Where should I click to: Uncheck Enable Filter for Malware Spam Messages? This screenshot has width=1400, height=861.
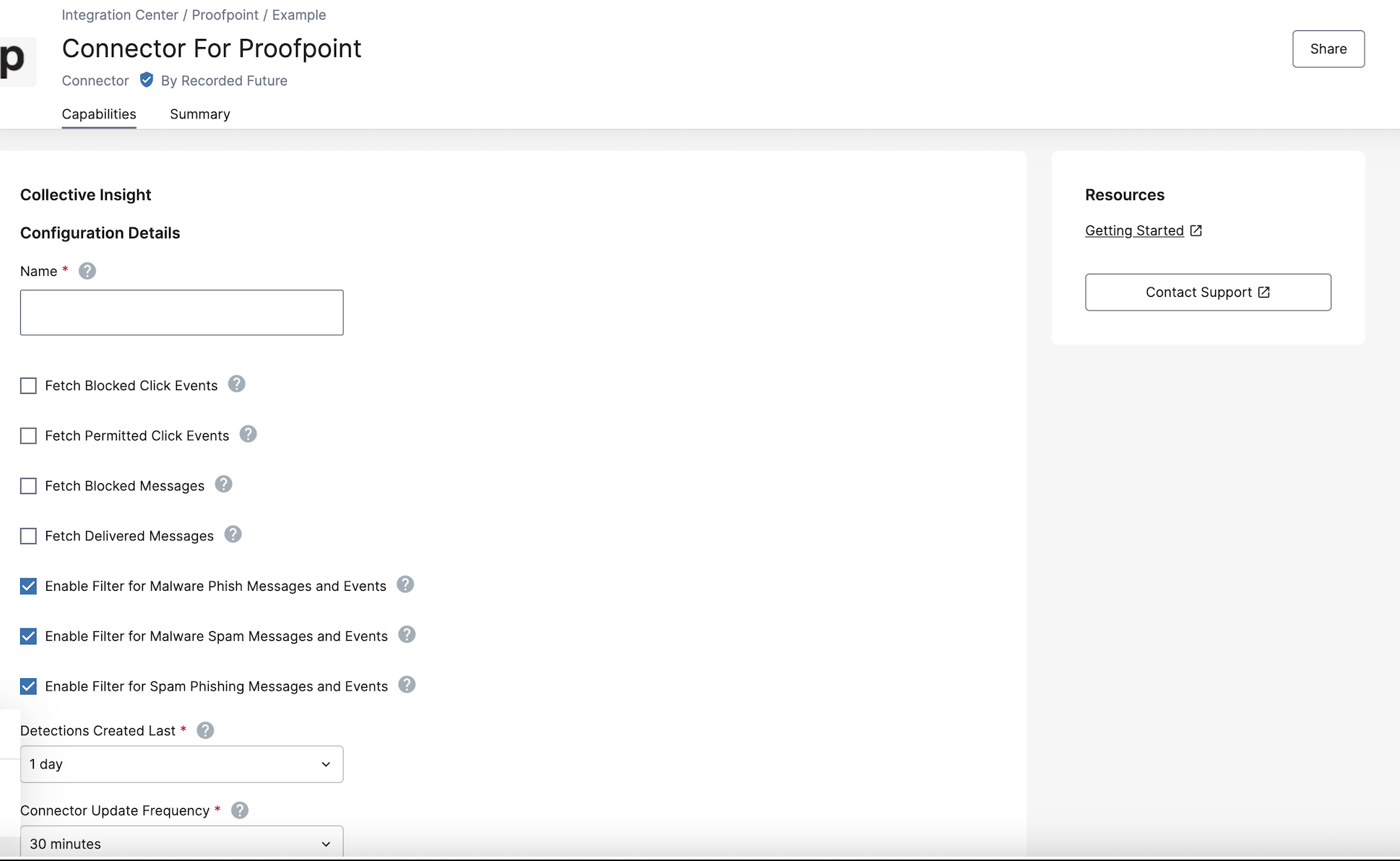coord(28,636)
